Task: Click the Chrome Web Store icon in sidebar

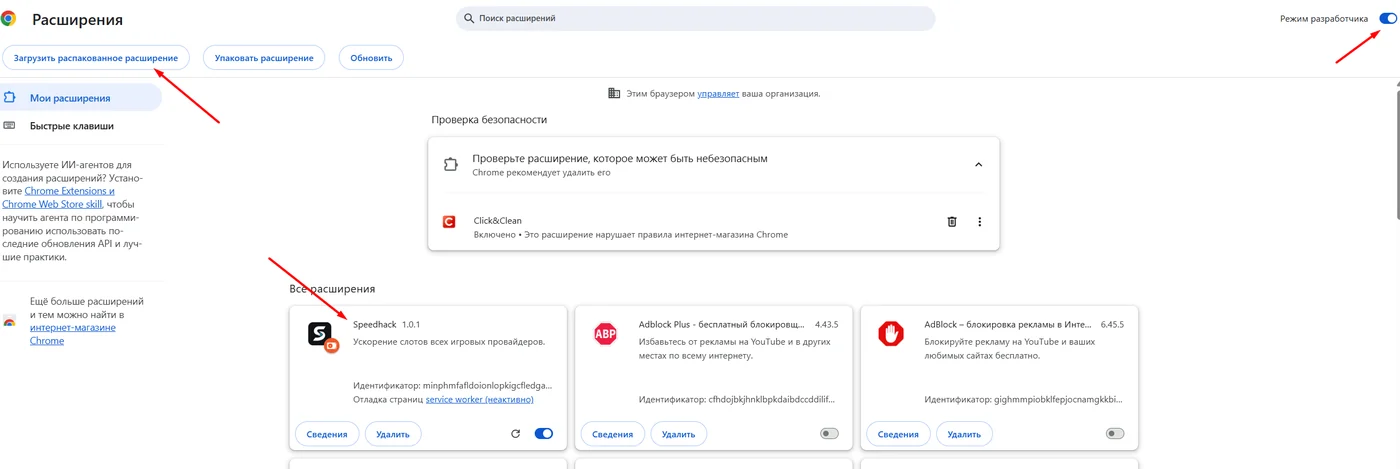Action: point(10,321)
